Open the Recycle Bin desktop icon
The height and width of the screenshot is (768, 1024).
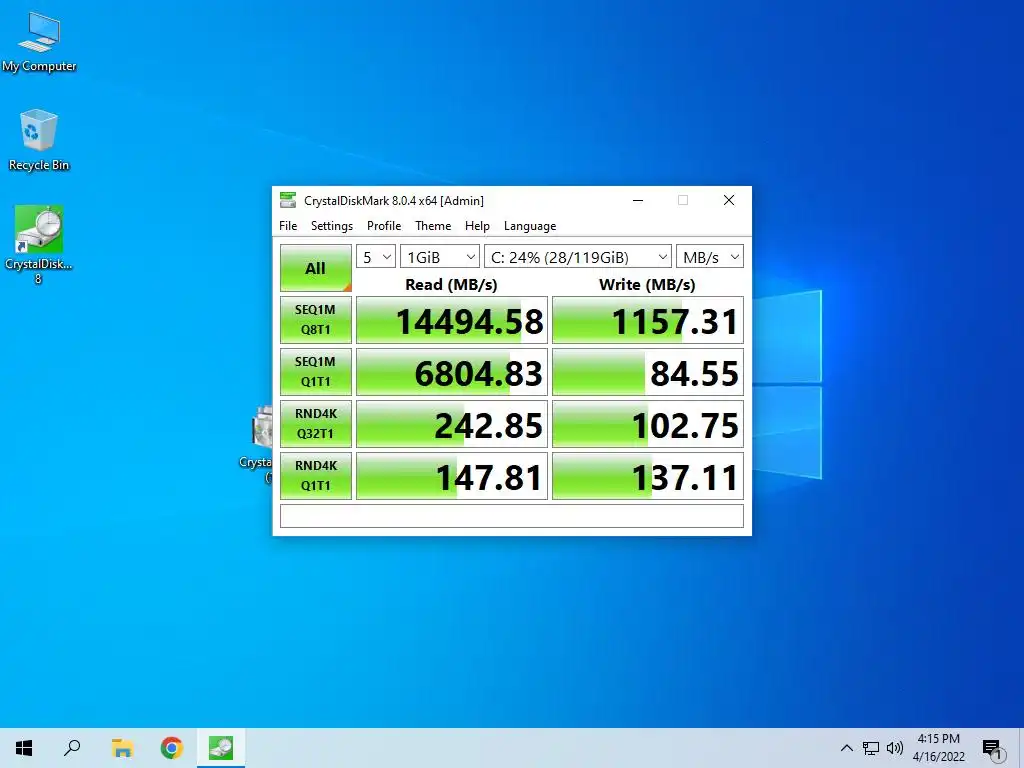pos(39,140)
